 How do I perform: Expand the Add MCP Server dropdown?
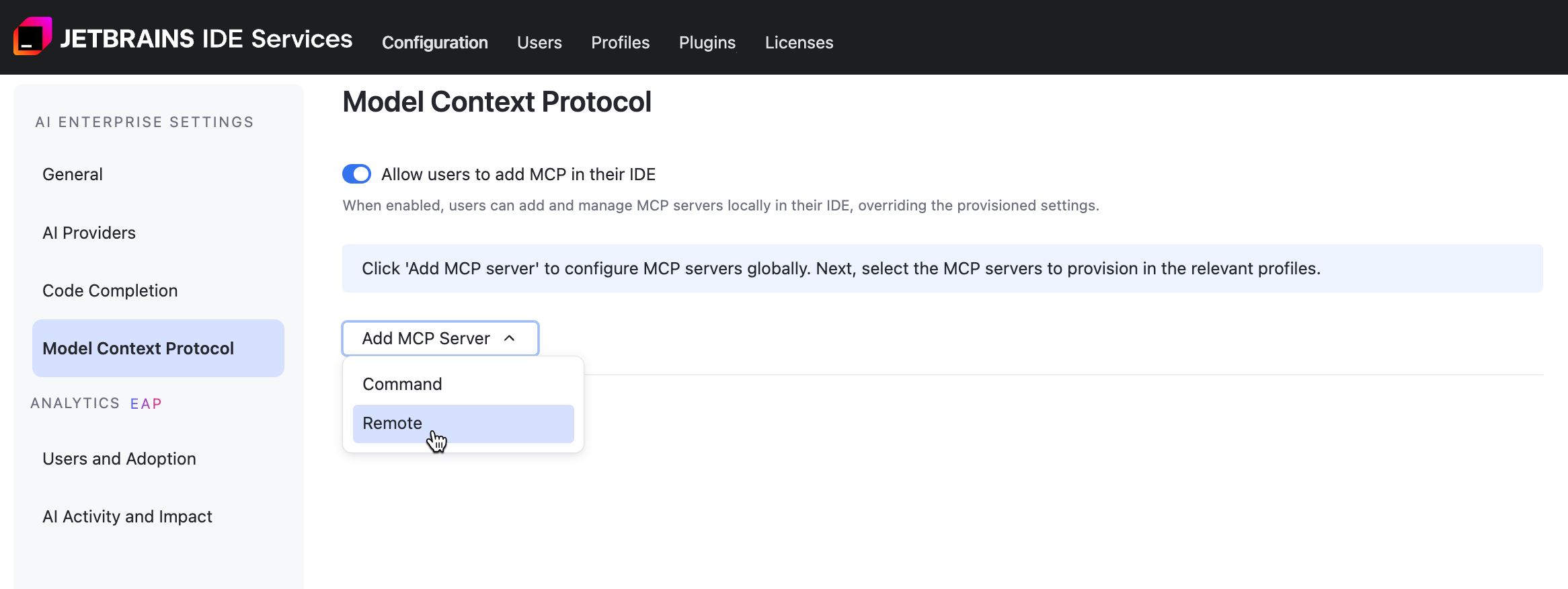click(x=426, y=338)
